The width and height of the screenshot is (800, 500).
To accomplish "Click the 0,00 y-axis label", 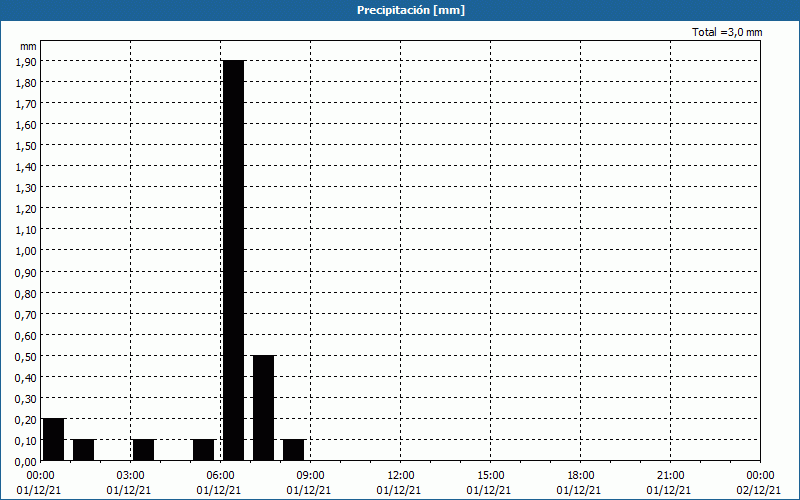I will pyautogui.click(x=26, y=462).
